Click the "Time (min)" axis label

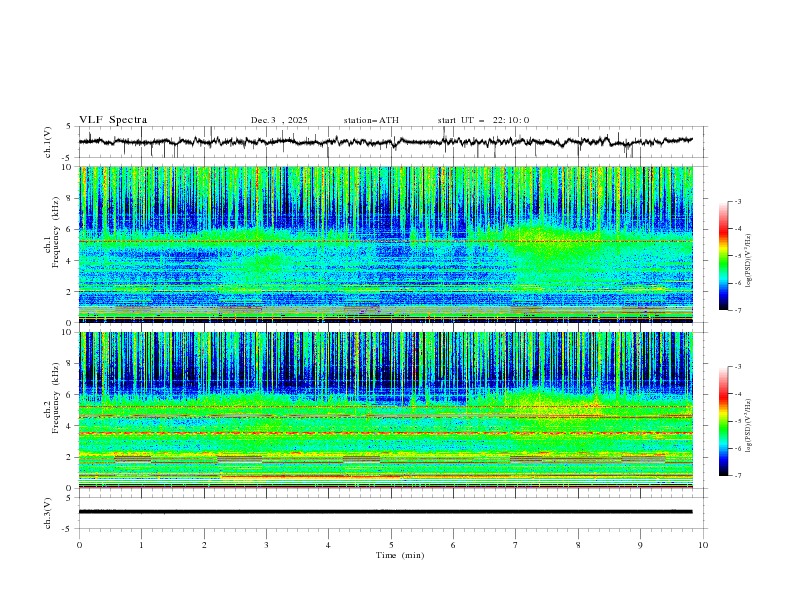coord(400,555)
